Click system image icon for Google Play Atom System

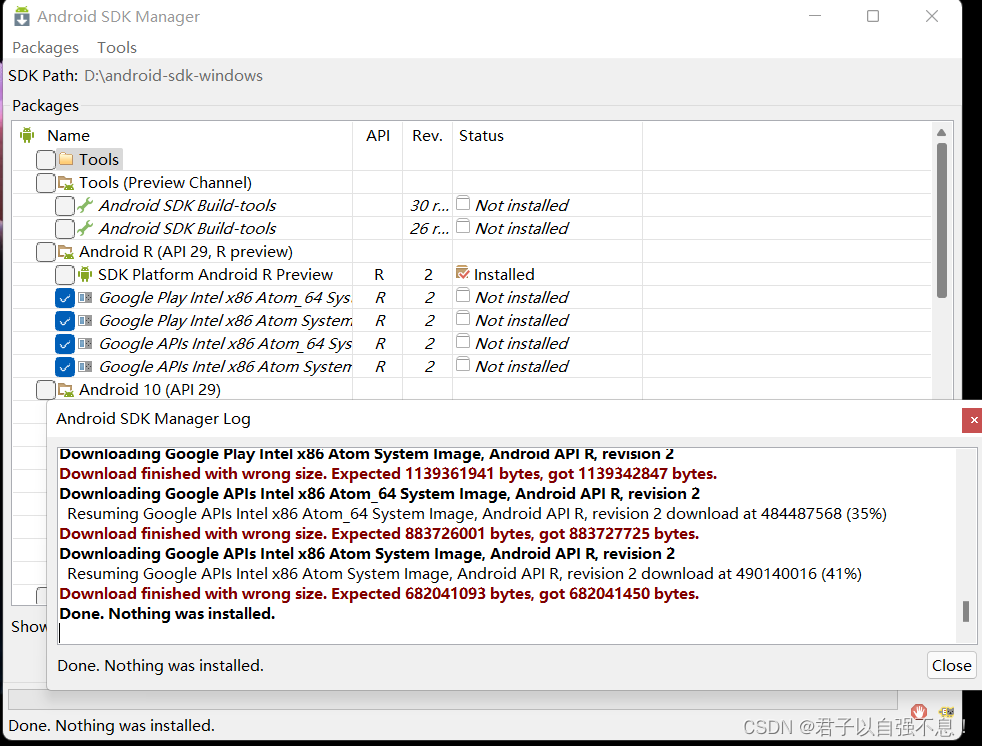(85, 321)
